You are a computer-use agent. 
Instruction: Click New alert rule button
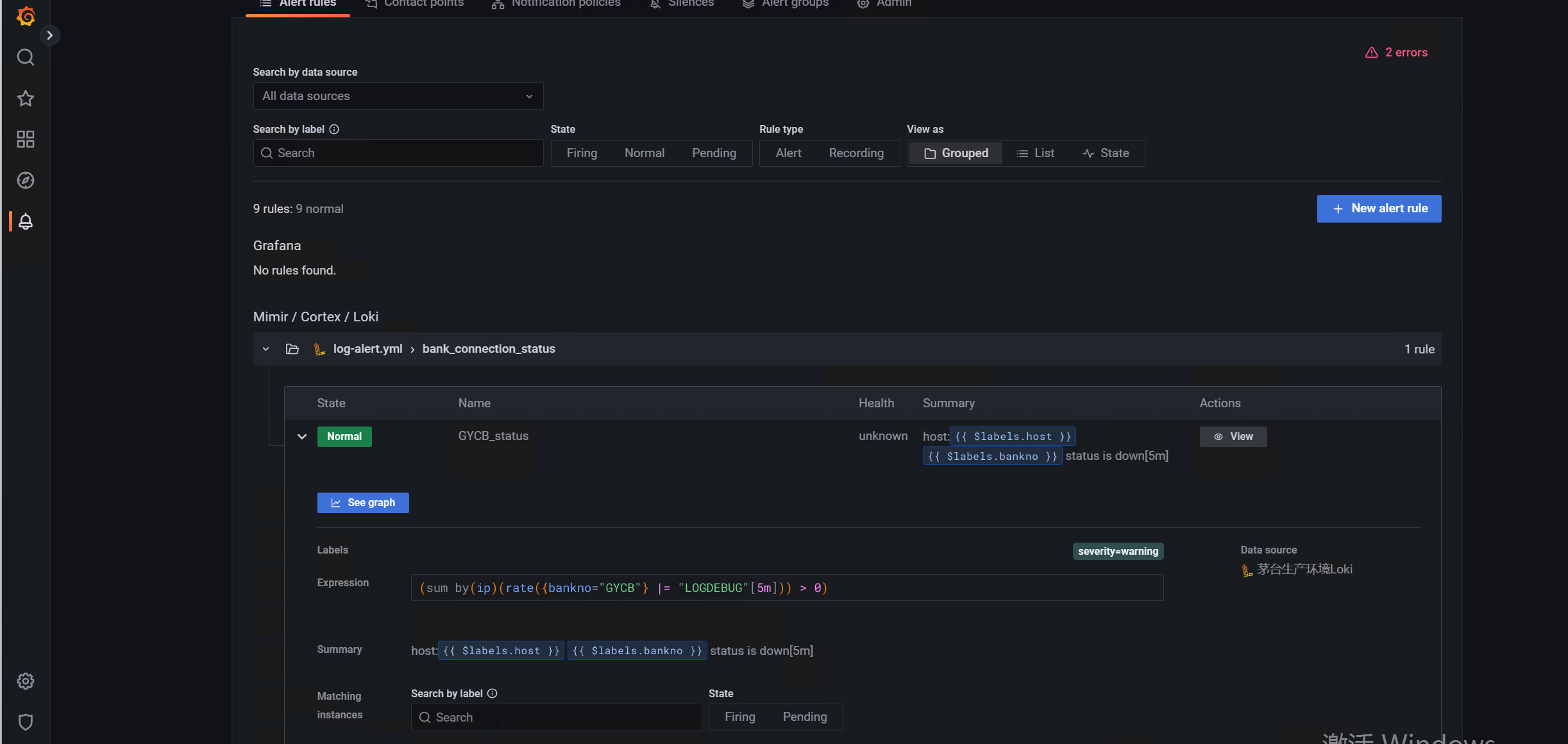coord(1379,209)
